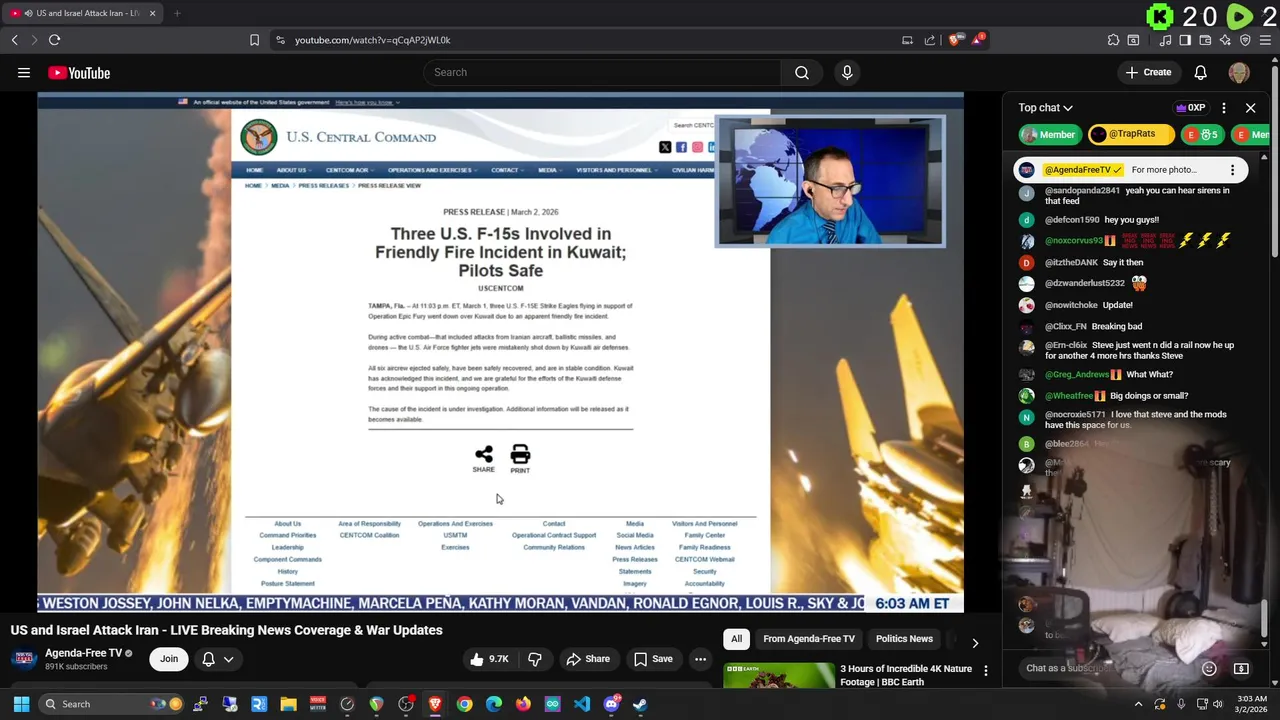Click the Create button
Viewport: 1280px width, 720px height.
[x=1148, y=72]
